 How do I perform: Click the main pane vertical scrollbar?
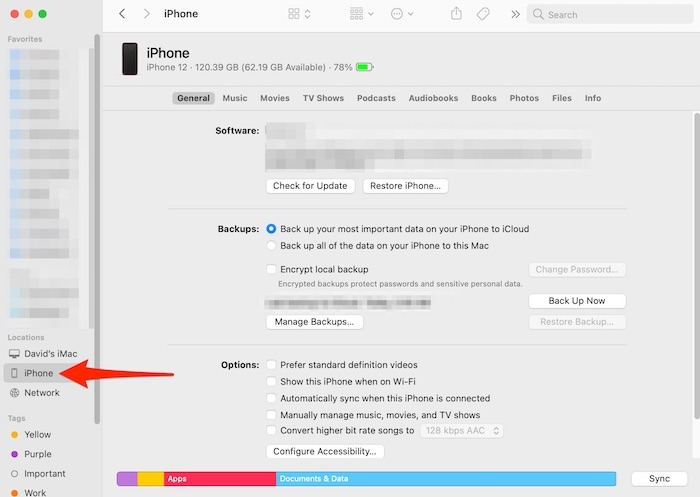(x=696, y=266)
